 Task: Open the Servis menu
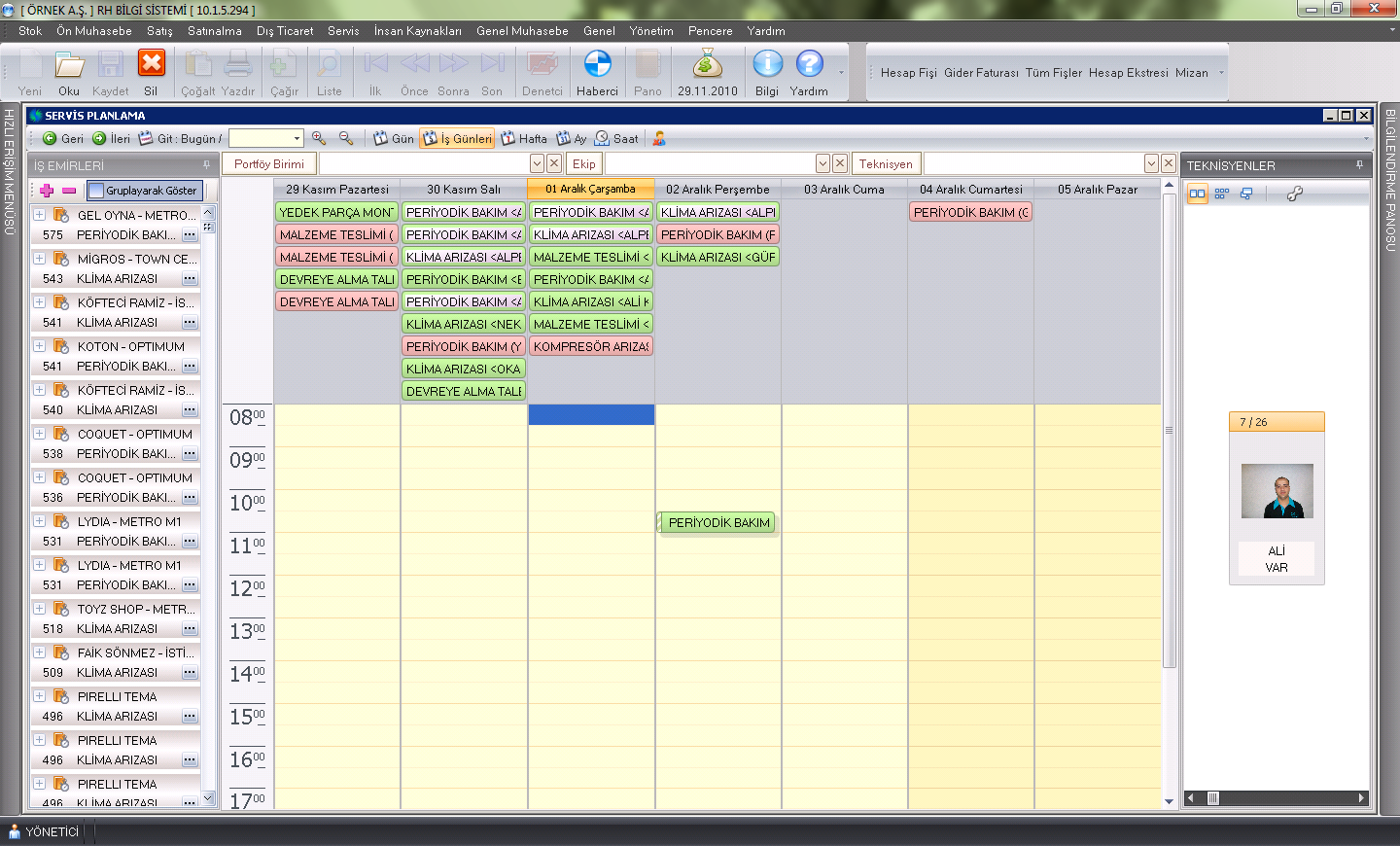pyautogui.click(x=343, y=31)
